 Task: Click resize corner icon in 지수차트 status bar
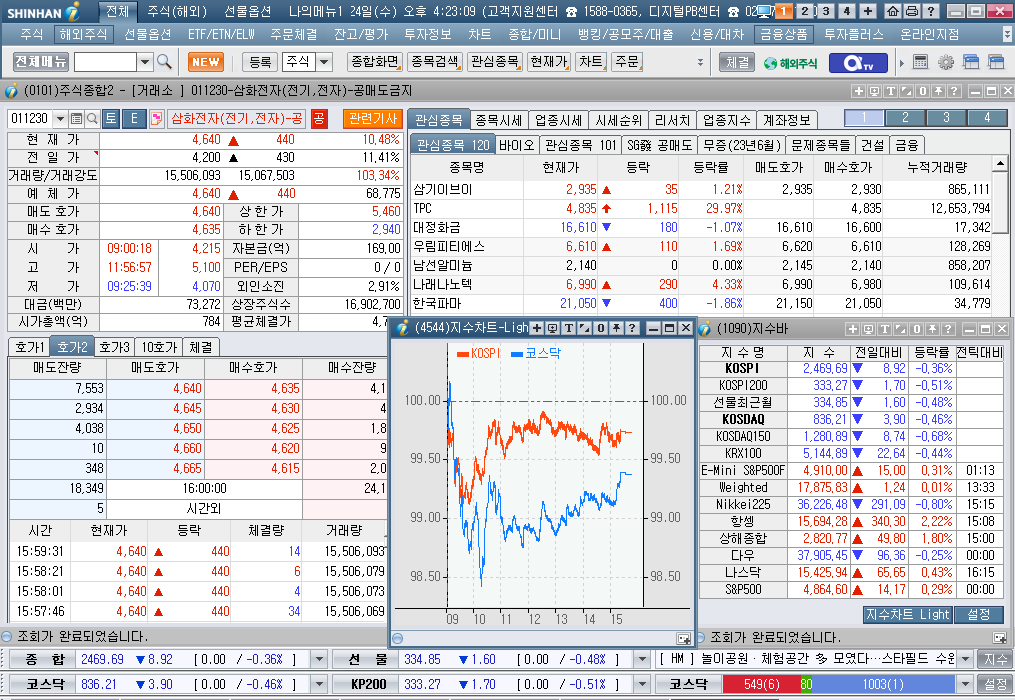tap(684, 638)
